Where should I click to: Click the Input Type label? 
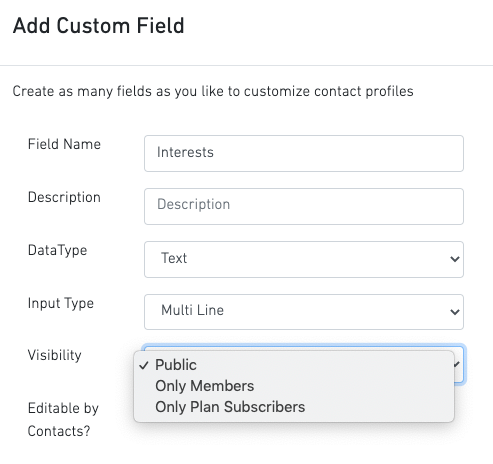coord(61,303)
